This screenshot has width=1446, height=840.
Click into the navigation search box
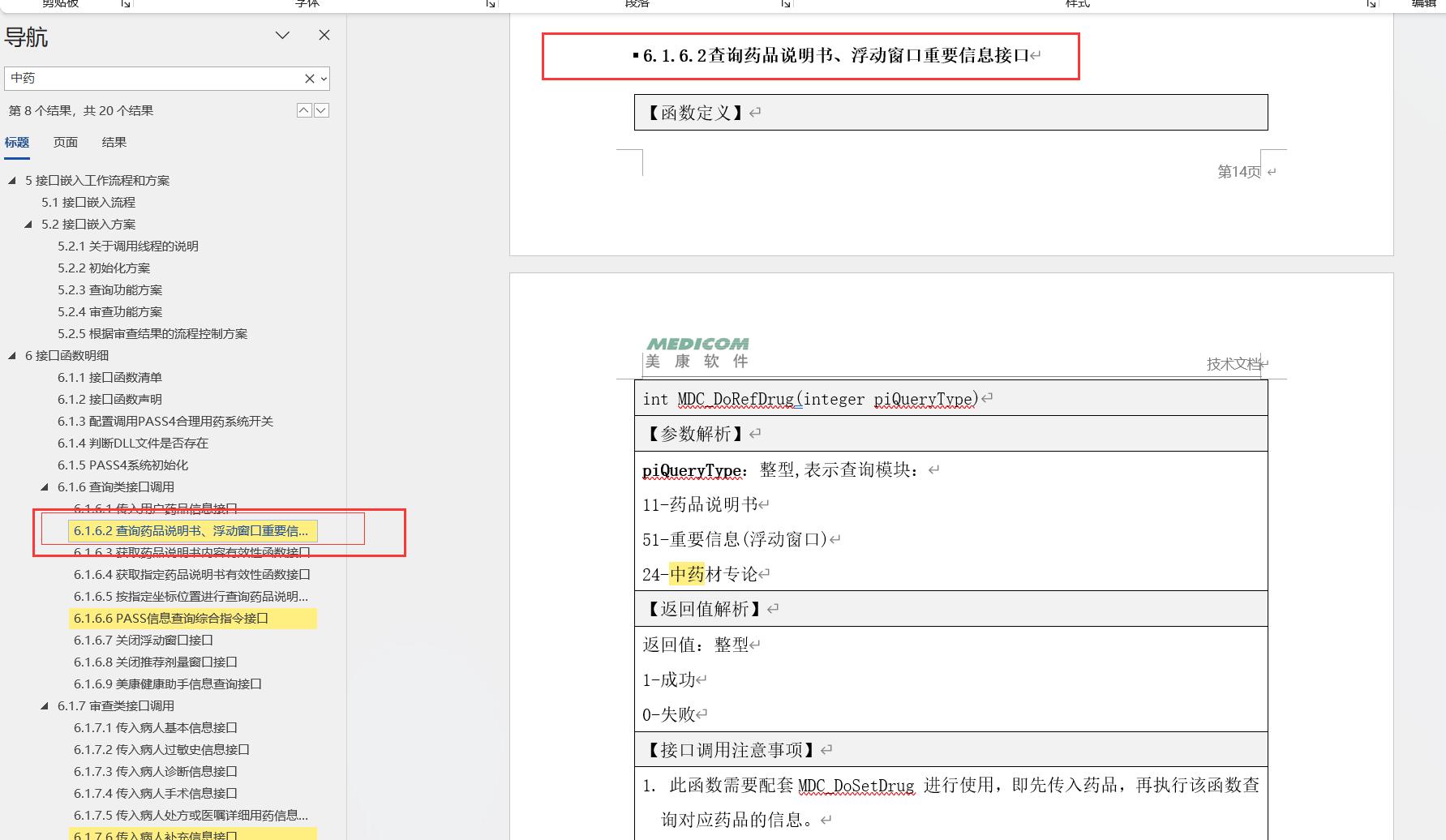coord(154,79)
